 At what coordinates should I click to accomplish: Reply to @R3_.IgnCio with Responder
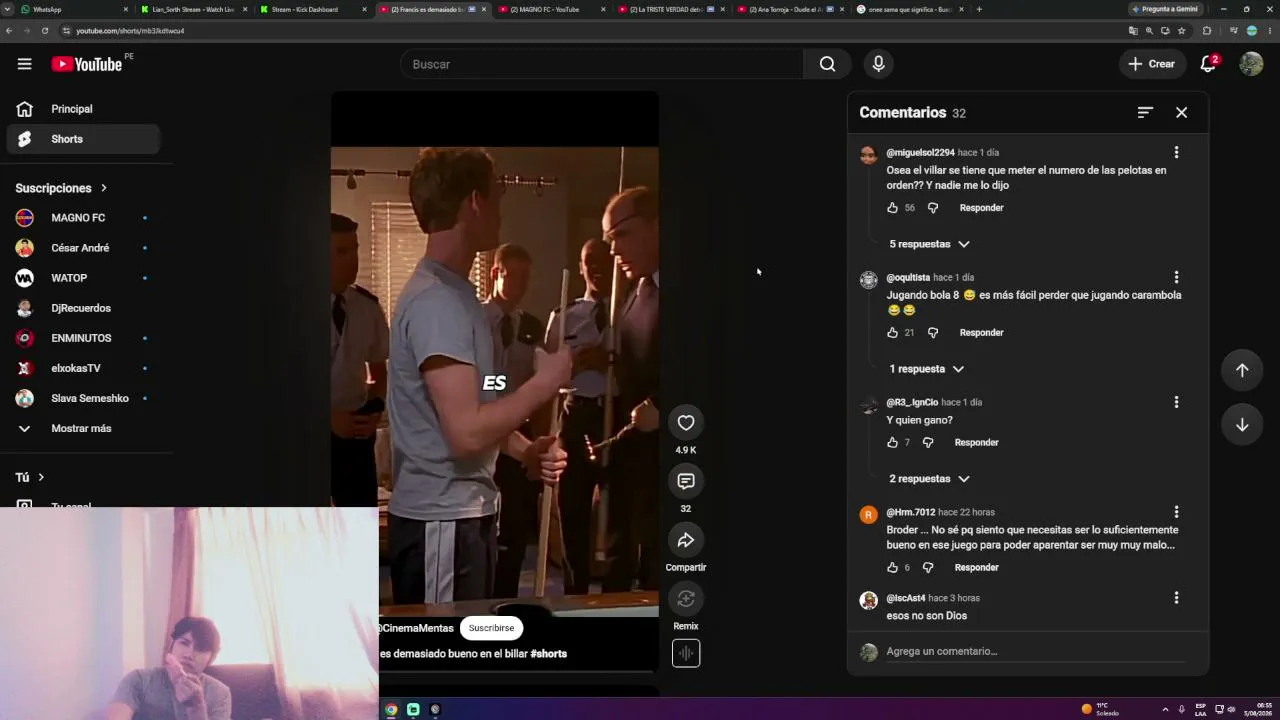pyautogui.click(x=976, y=442)
